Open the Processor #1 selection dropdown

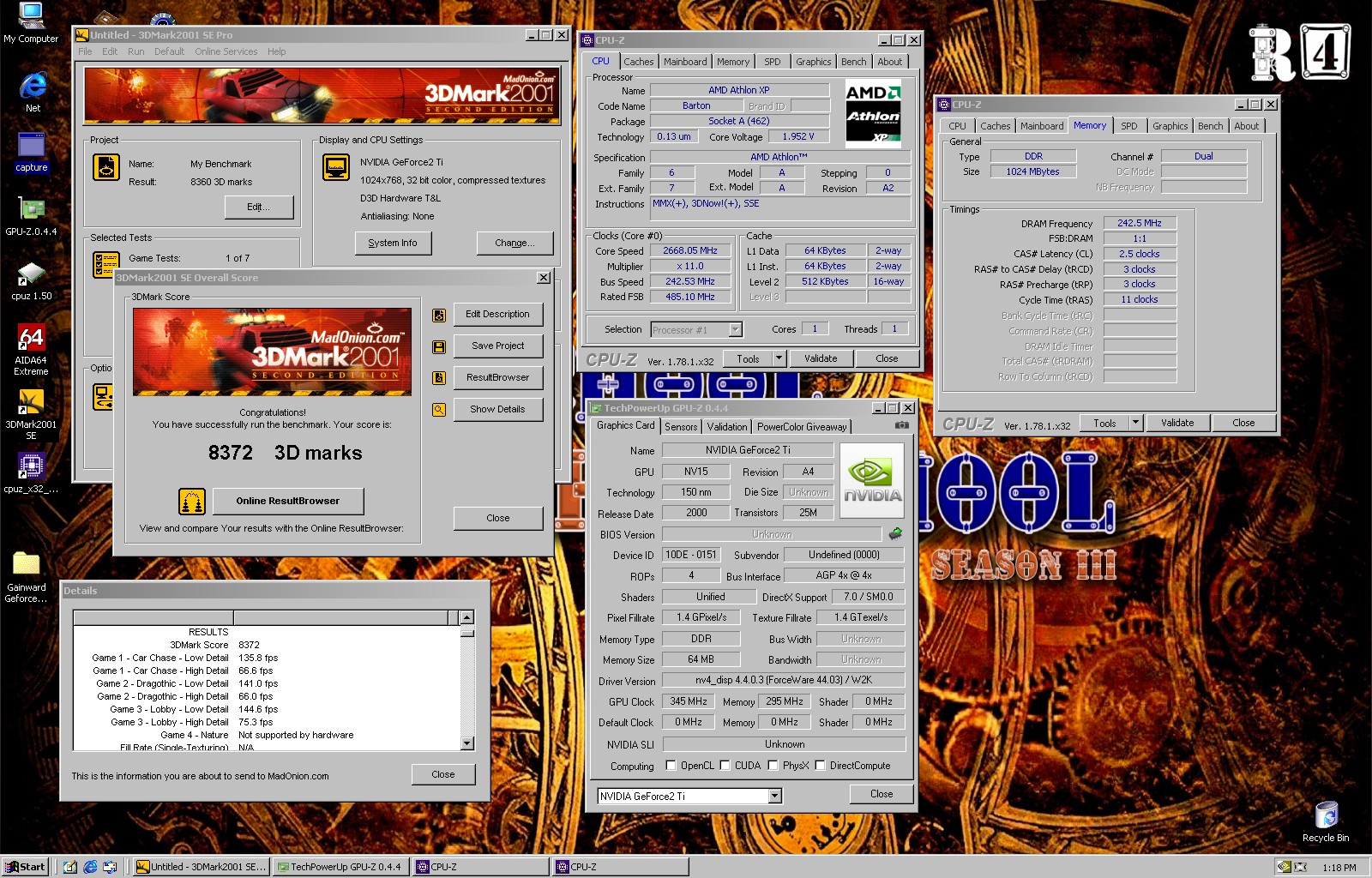[x=735, y=330]
